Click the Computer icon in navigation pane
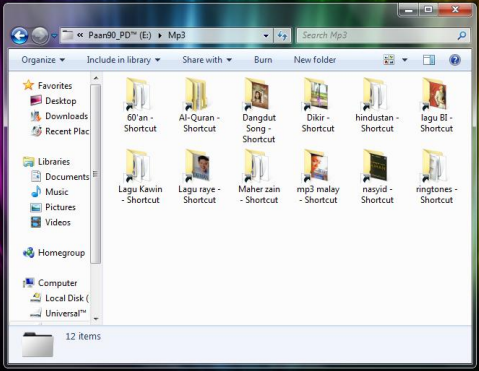479x371 pixels. 29,283
